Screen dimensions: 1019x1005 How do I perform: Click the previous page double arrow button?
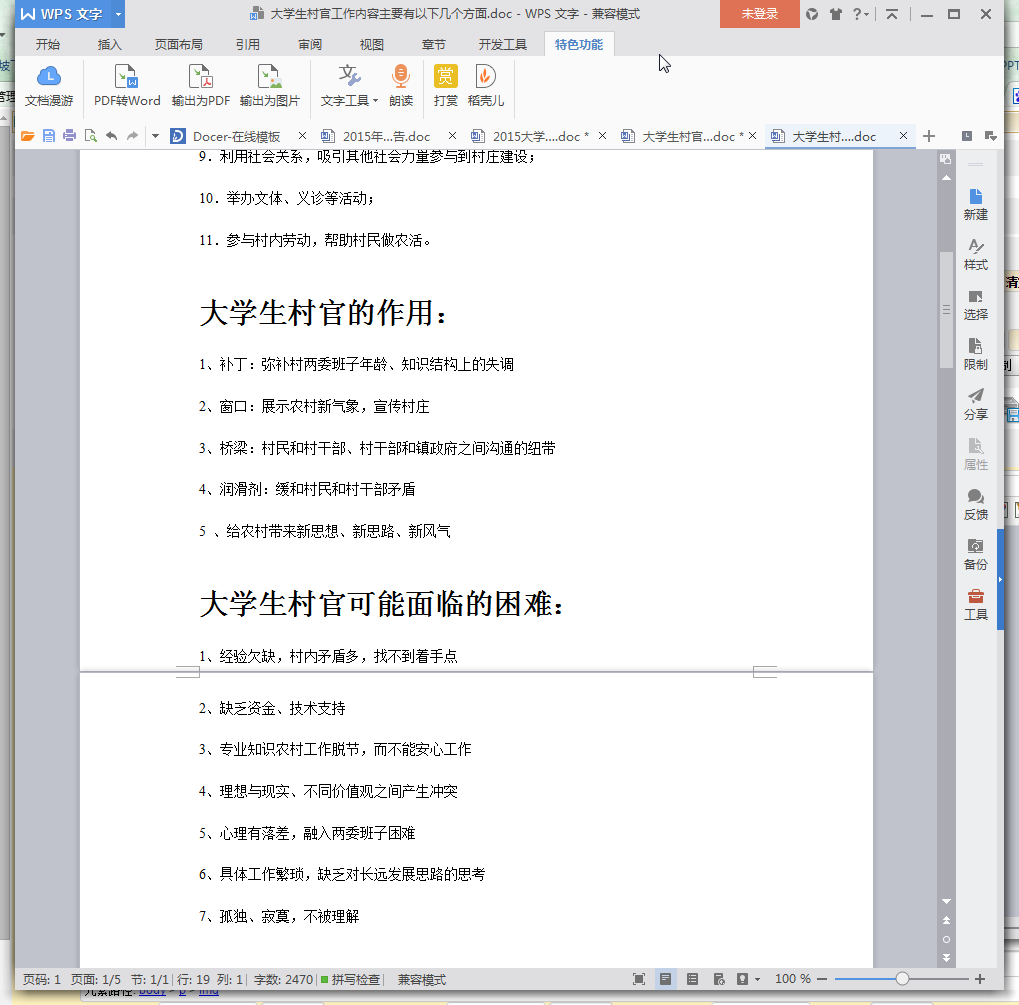click(x=946, y=920)
